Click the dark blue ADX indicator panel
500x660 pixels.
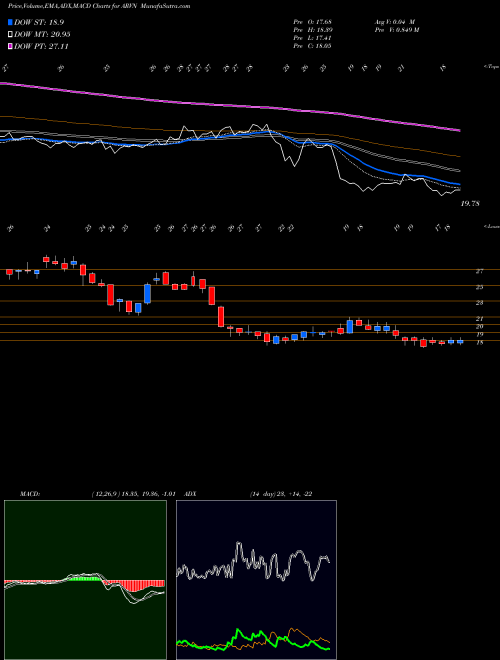pyautogui.click(x=256, y=580)
